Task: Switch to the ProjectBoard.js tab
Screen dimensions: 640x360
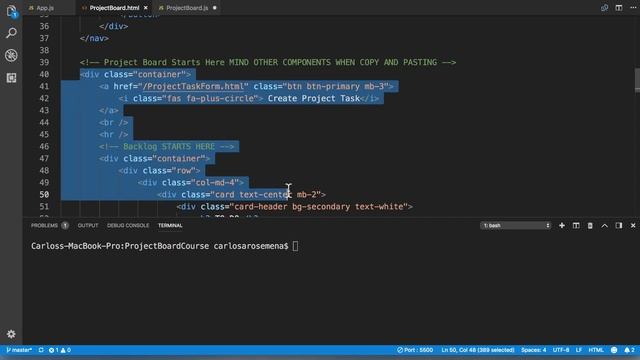Action: [x=187, y=8]
